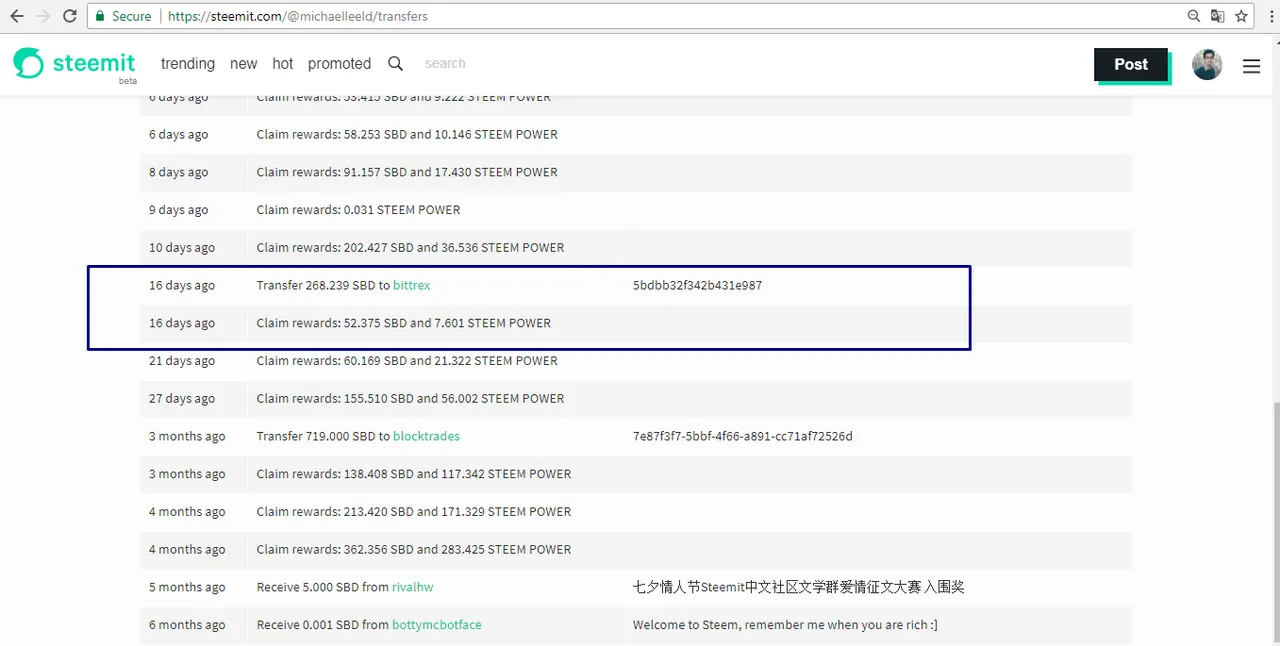
Task: Open the hot posts feed
Action: 283,63
